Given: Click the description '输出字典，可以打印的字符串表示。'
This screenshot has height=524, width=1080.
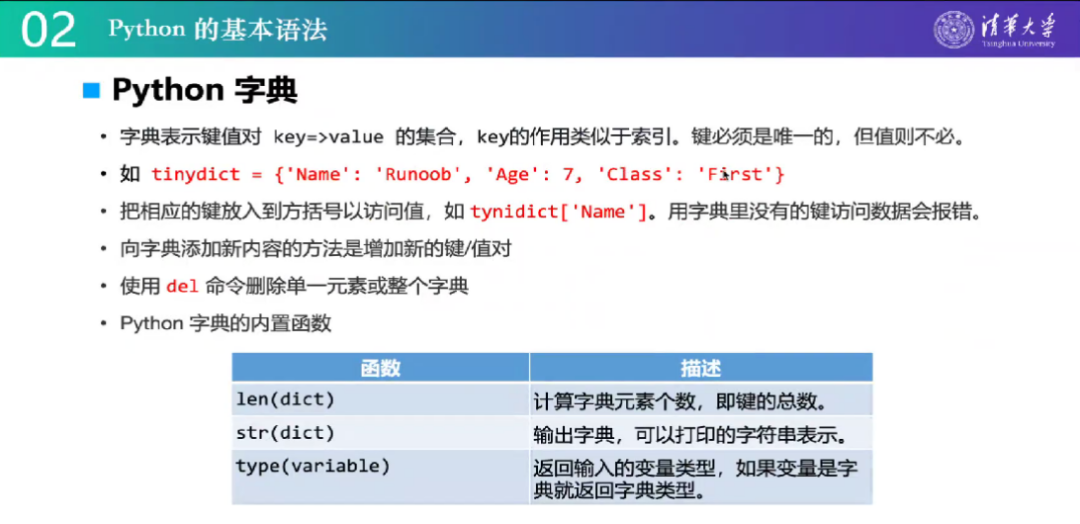Looking at the screenshot, I should (690, 435).
